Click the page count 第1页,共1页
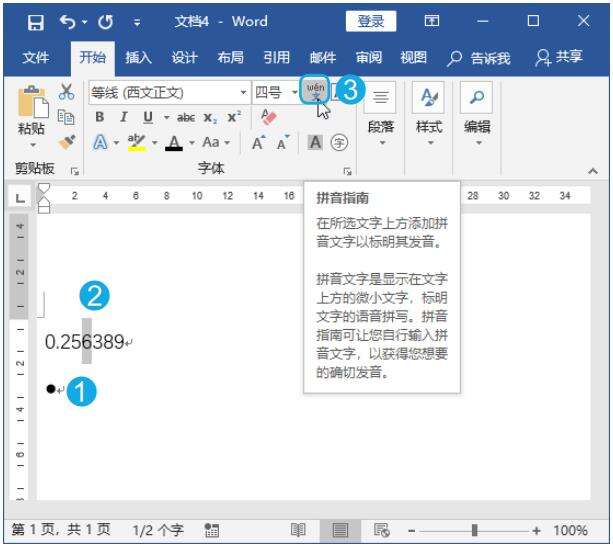Viewport: 613px width, 548px height. point(61,530)
